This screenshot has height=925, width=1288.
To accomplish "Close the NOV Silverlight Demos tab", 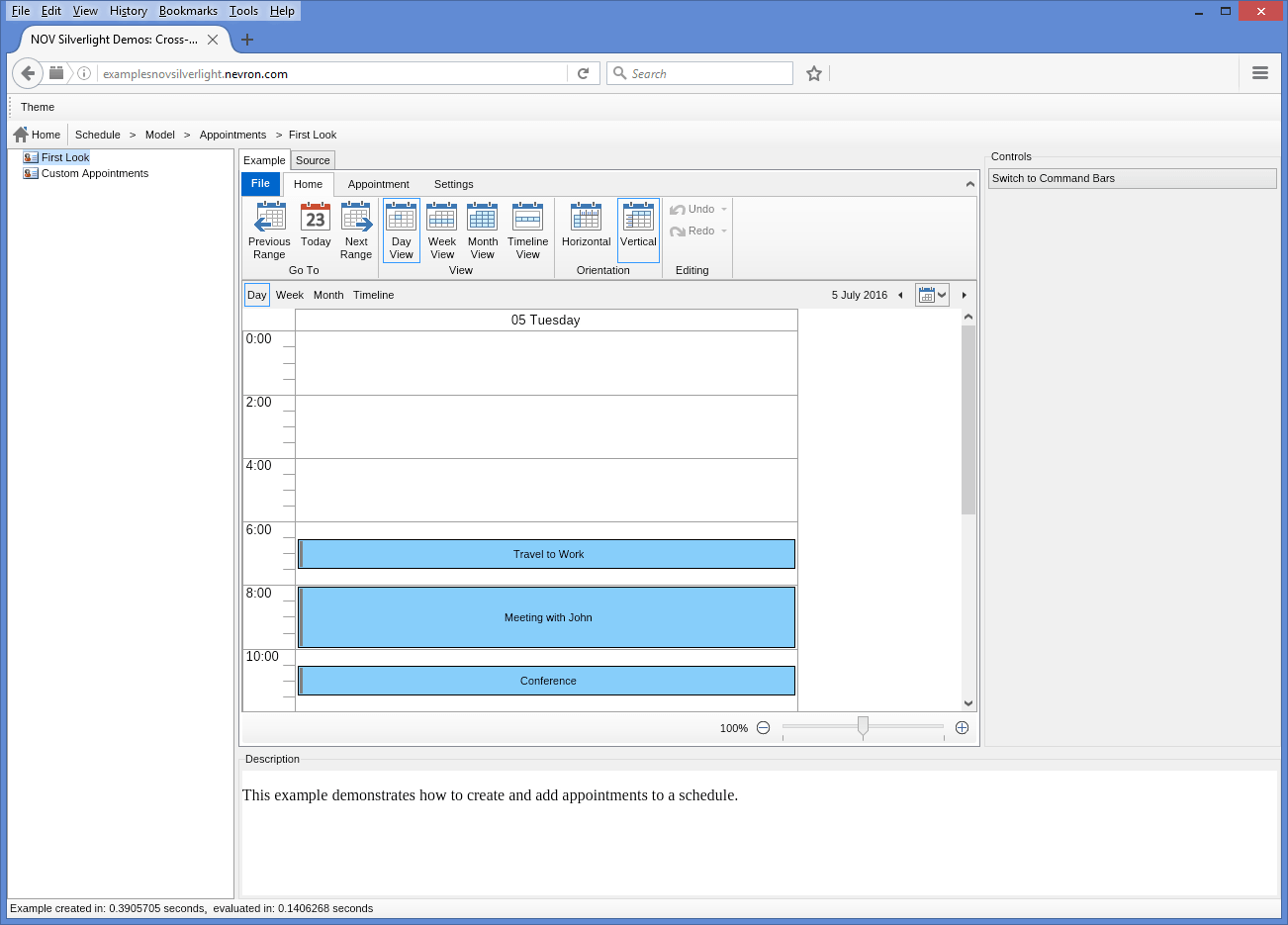I will point(213,40).
